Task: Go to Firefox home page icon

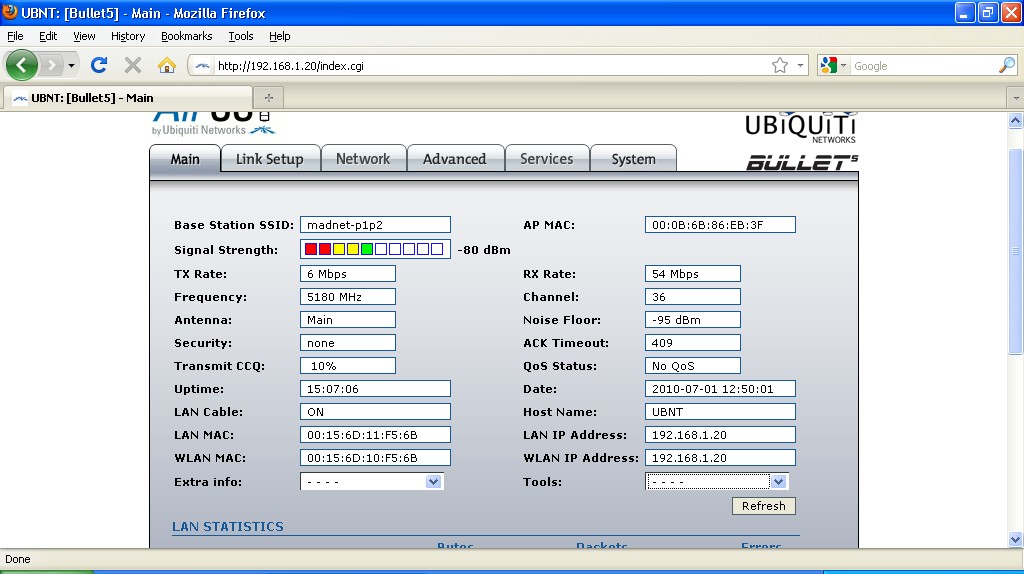Action: pos(167,65)
